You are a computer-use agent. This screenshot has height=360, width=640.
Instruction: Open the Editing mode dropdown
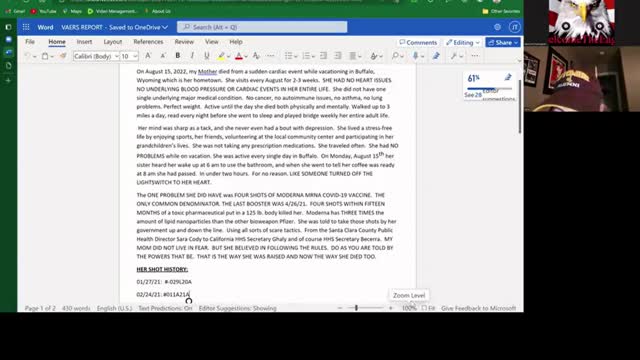[x=462, y=42]
